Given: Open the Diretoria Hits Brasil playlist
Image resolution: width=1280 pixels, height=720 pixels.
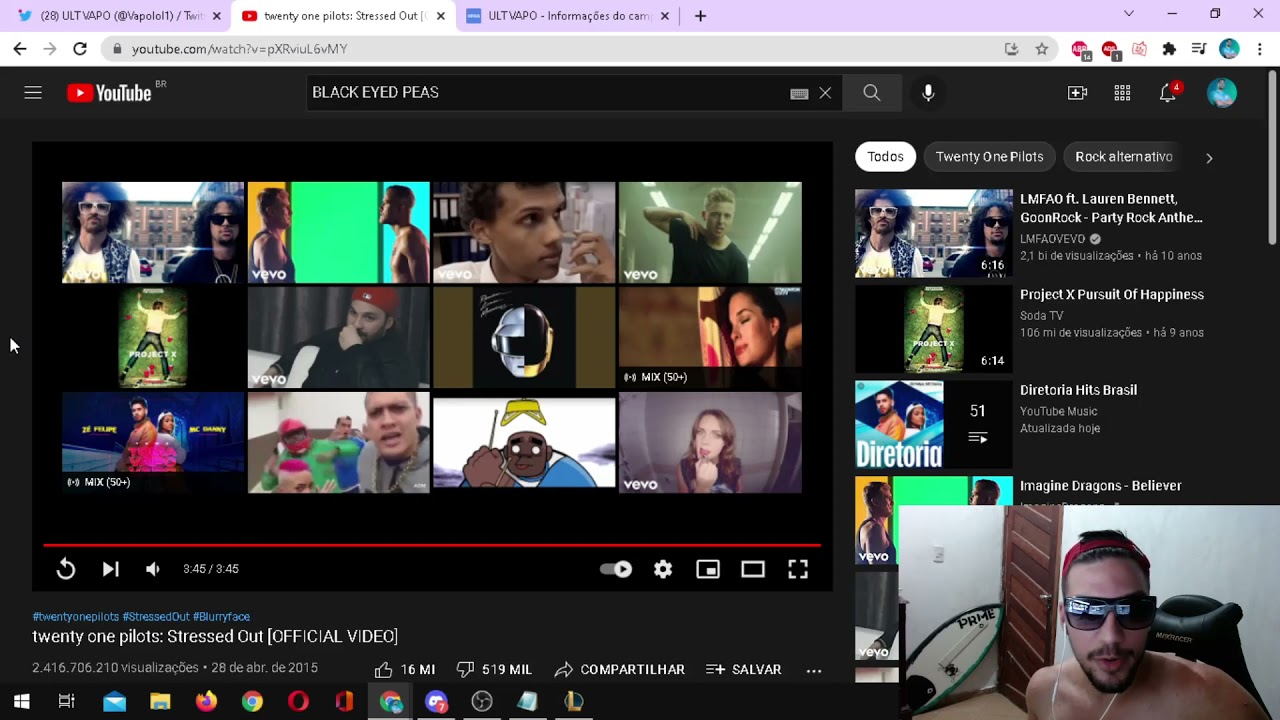Looking at the screenshot, I should click(x=1078, y=390).
